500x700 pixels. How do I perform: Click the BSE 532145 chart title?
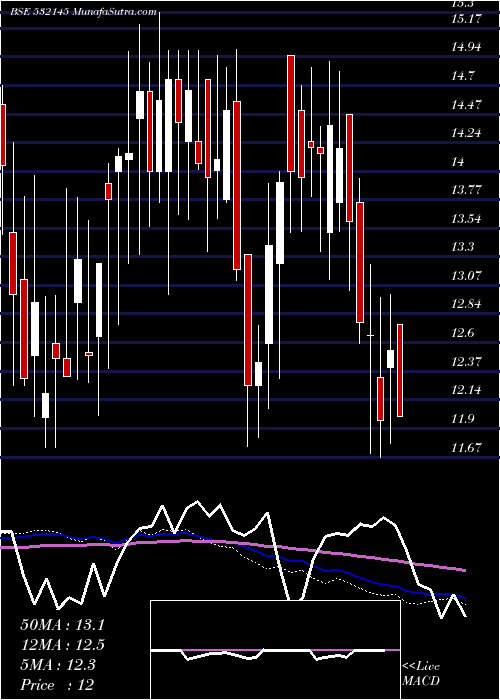pos(84,12)
